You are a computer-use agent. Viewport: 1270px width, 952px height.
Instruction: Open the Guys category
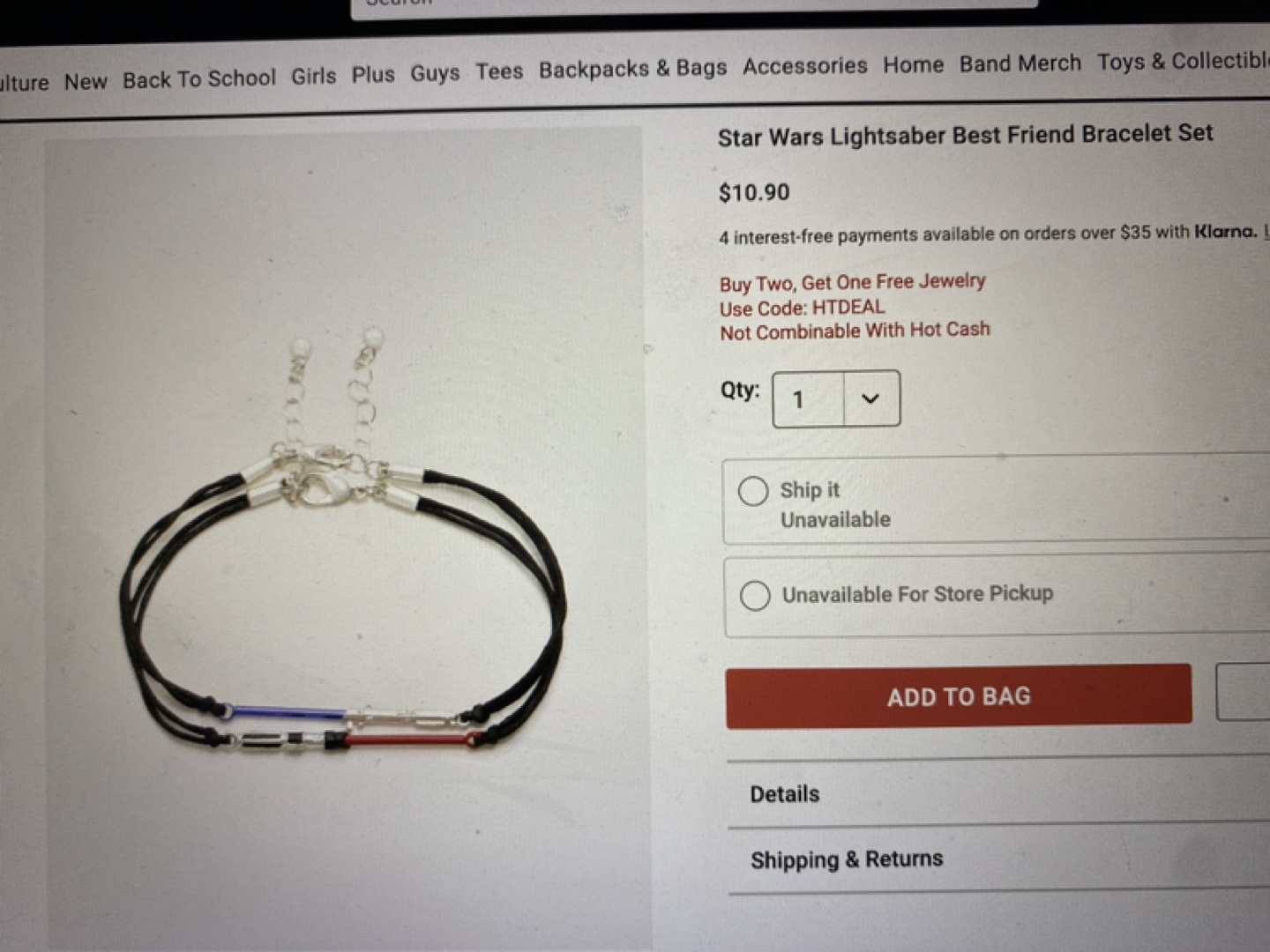(x=435, y=73)
